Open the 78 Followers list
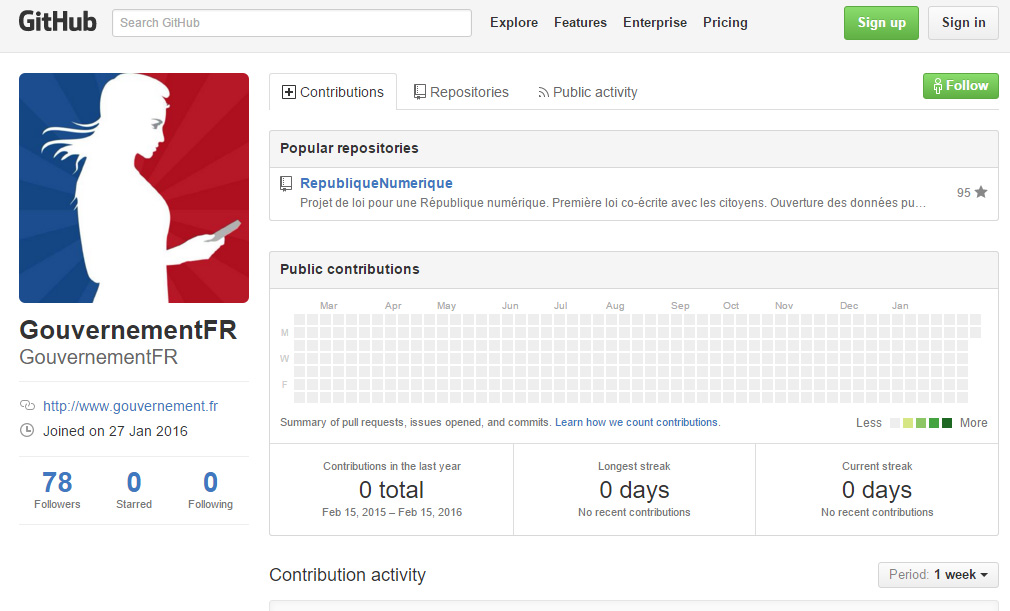Screen dimensions: 1010x611 pyautogui.click(x=57, y=489)
